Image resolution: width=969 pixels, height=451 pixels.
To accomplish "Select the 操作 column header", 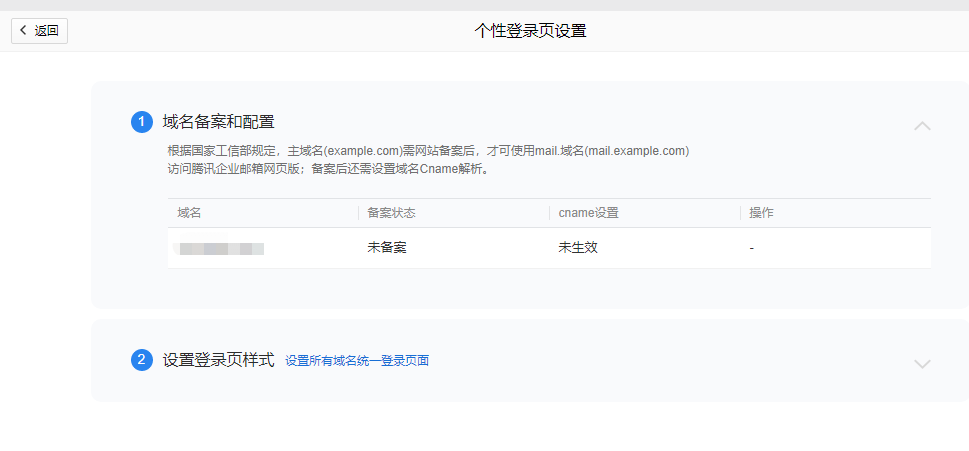I will [761, 213].
